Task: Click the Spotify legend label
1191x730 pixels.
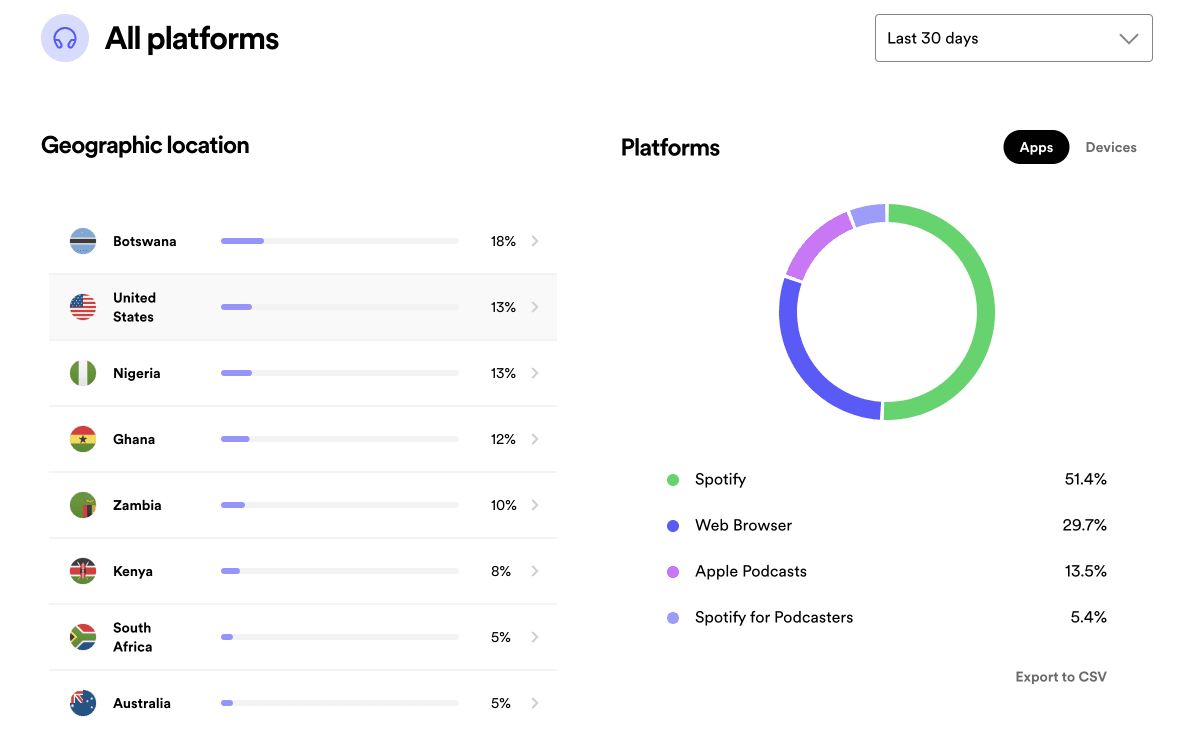Action: pyautogui.click(x=720, y=480)
